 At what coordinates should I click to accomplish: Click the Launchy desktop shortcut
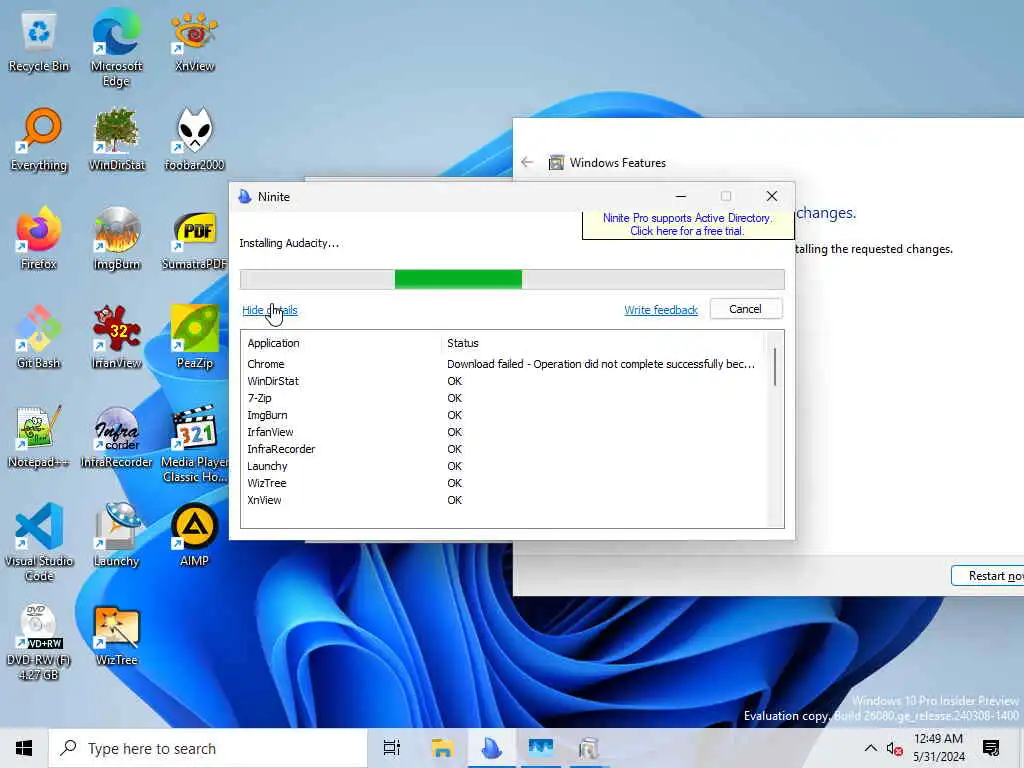coord(116,536)
